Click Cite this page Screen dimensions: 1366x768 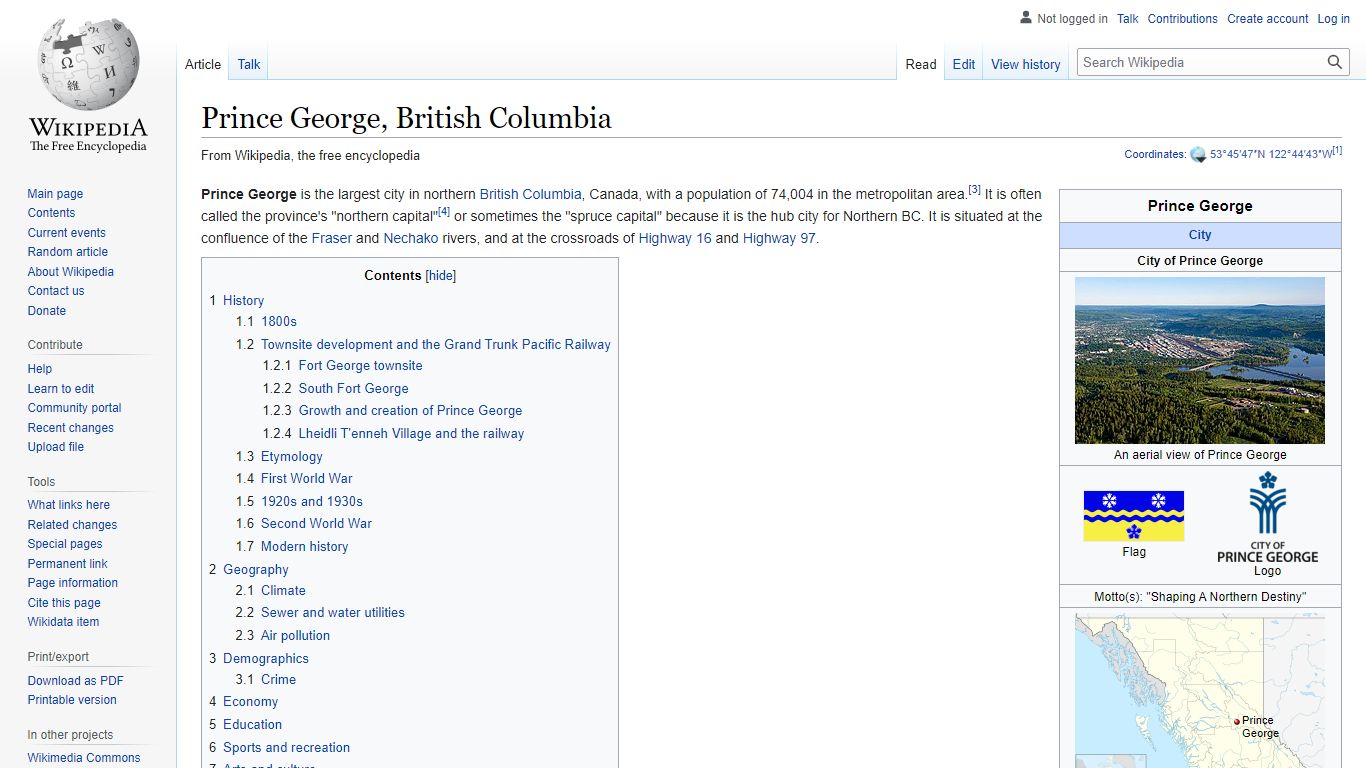click(64, 603)
